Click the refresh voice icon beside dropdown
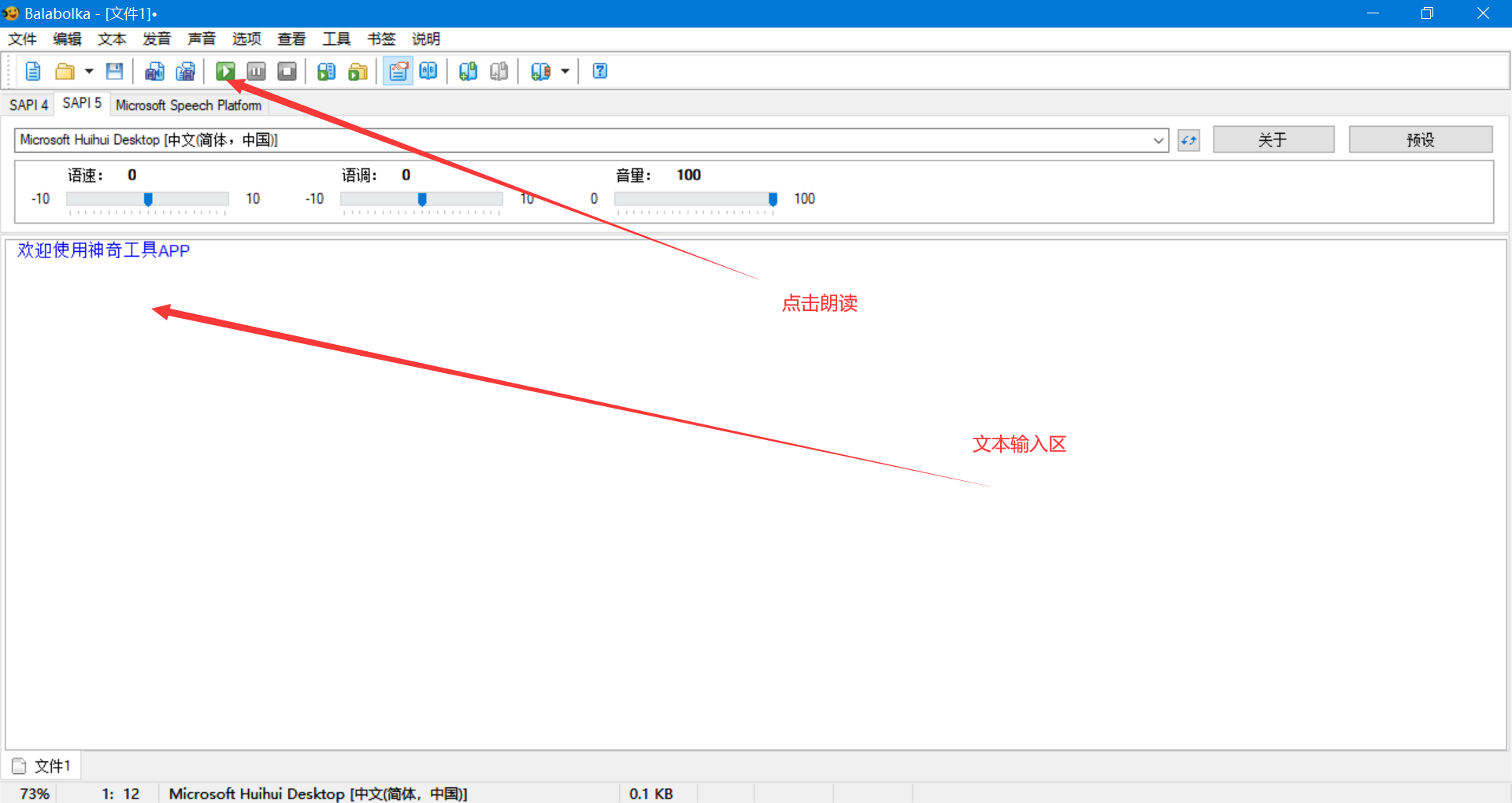The image size is (1512, 803). pos(1189,140)
